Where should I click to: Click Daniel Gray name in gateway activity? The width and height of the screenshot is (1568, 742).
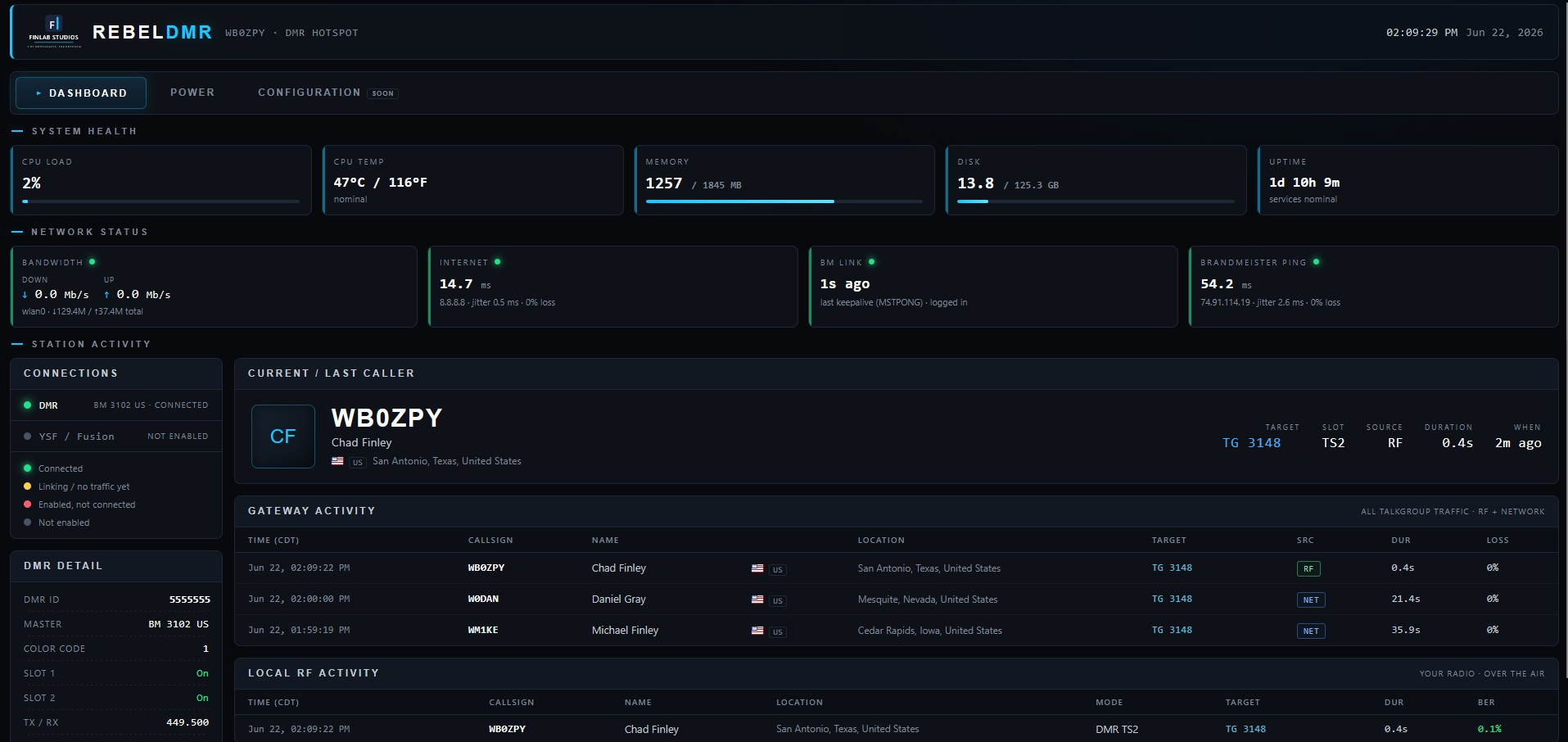click(618, 599)
